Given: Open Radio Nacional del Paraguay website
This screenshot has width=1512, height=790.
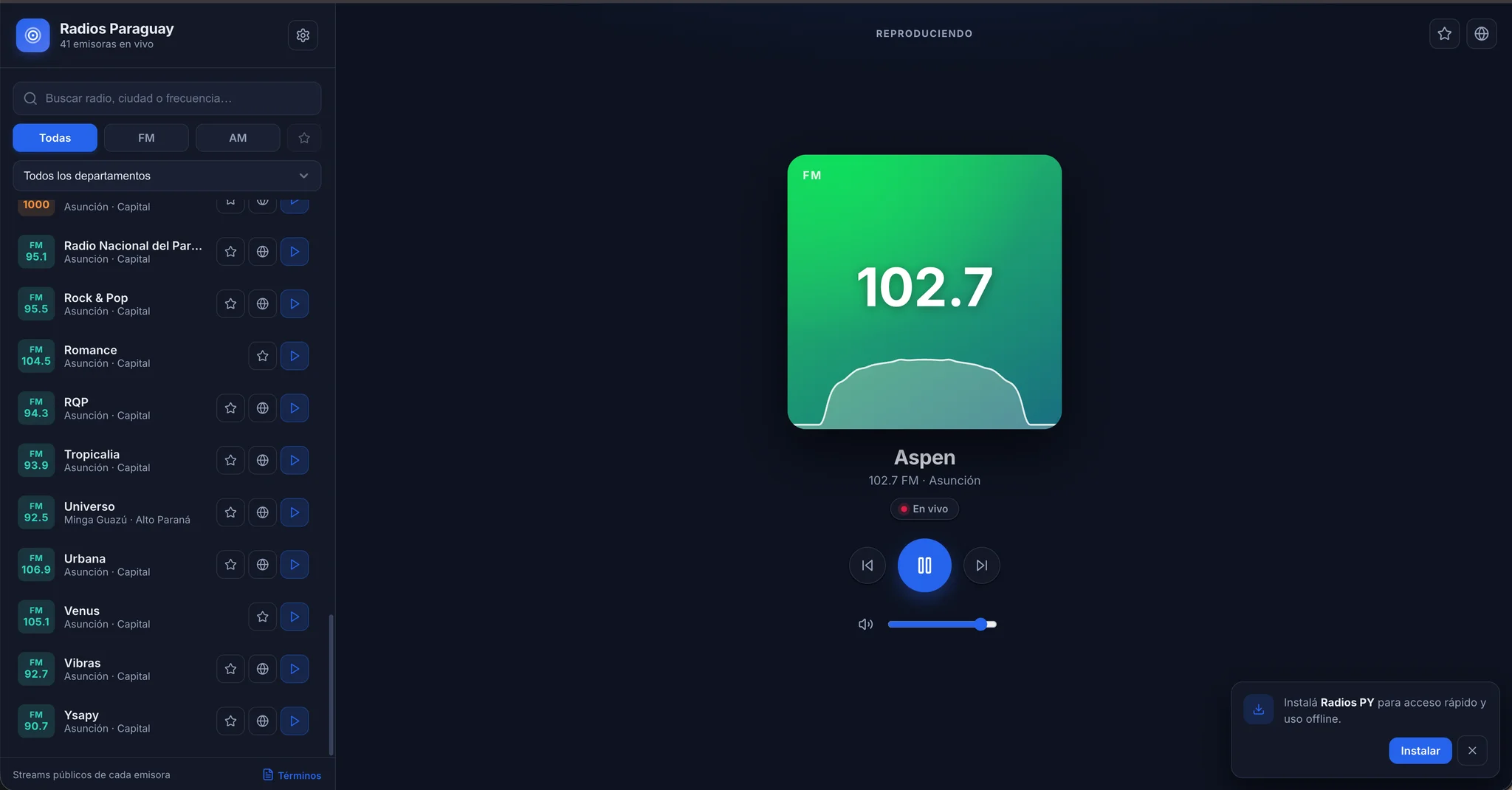Looking at the screenshot, I should [262, 252].
